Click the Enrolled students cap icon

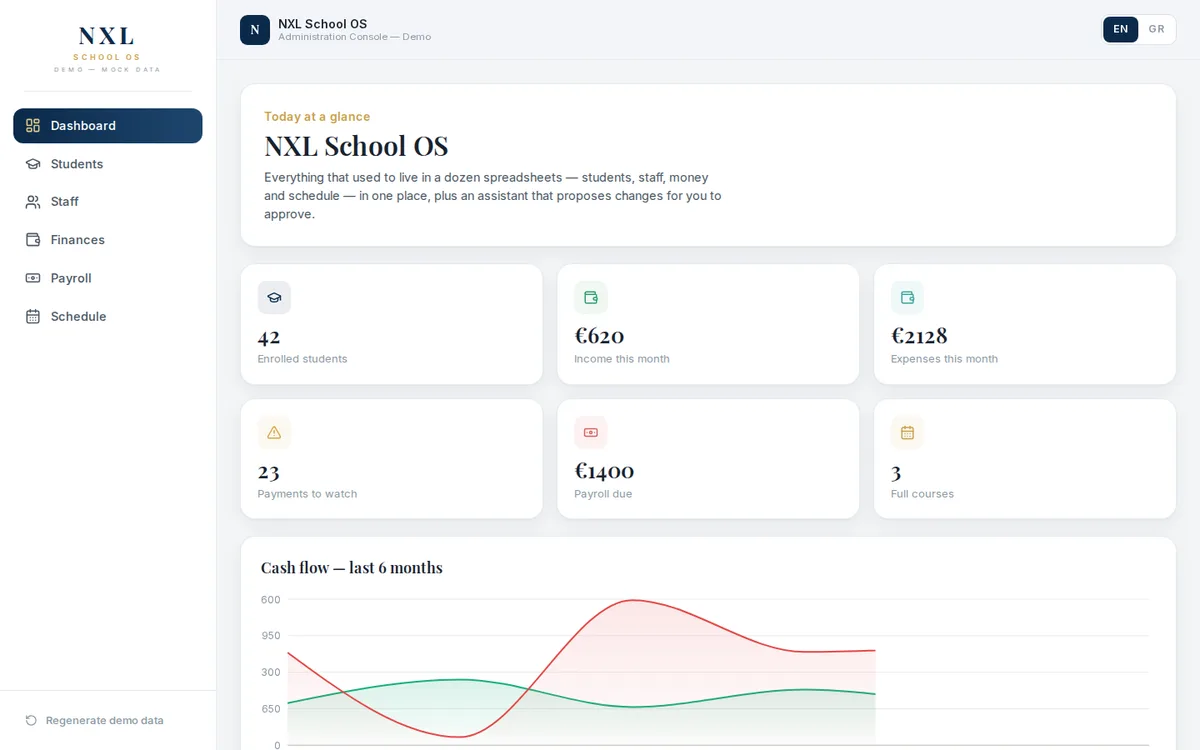(274, 298)
